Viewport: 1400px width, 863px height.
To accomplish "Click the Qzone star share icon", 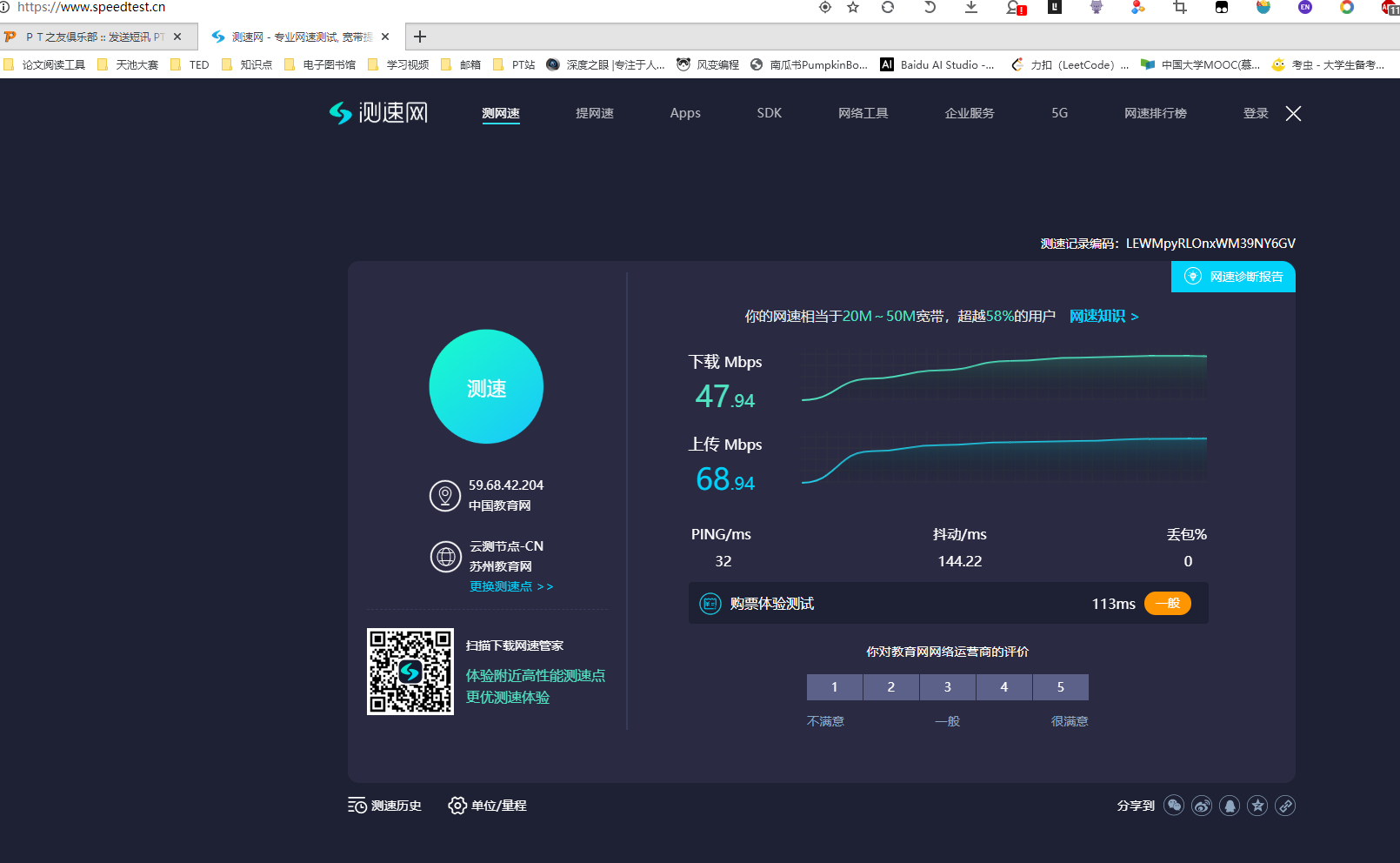I will click(1257, 806).
